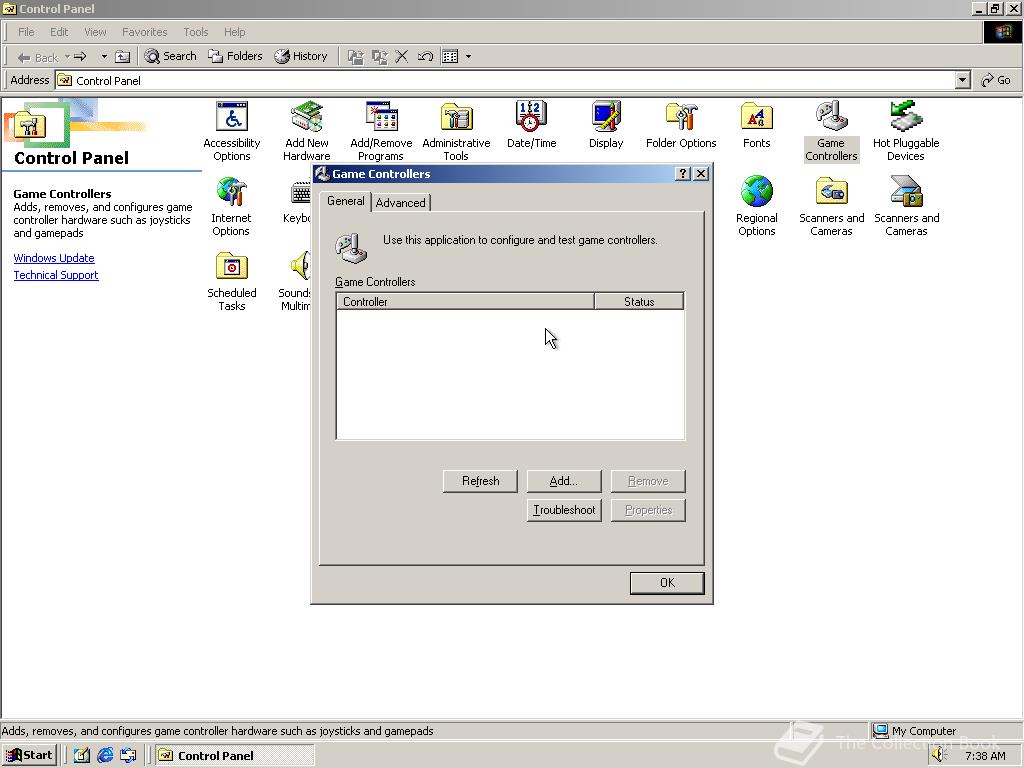Open Scanners and Cameras scanner icon
The height and width of the screenshot is (768, 1024).
[x=906, y=206]
